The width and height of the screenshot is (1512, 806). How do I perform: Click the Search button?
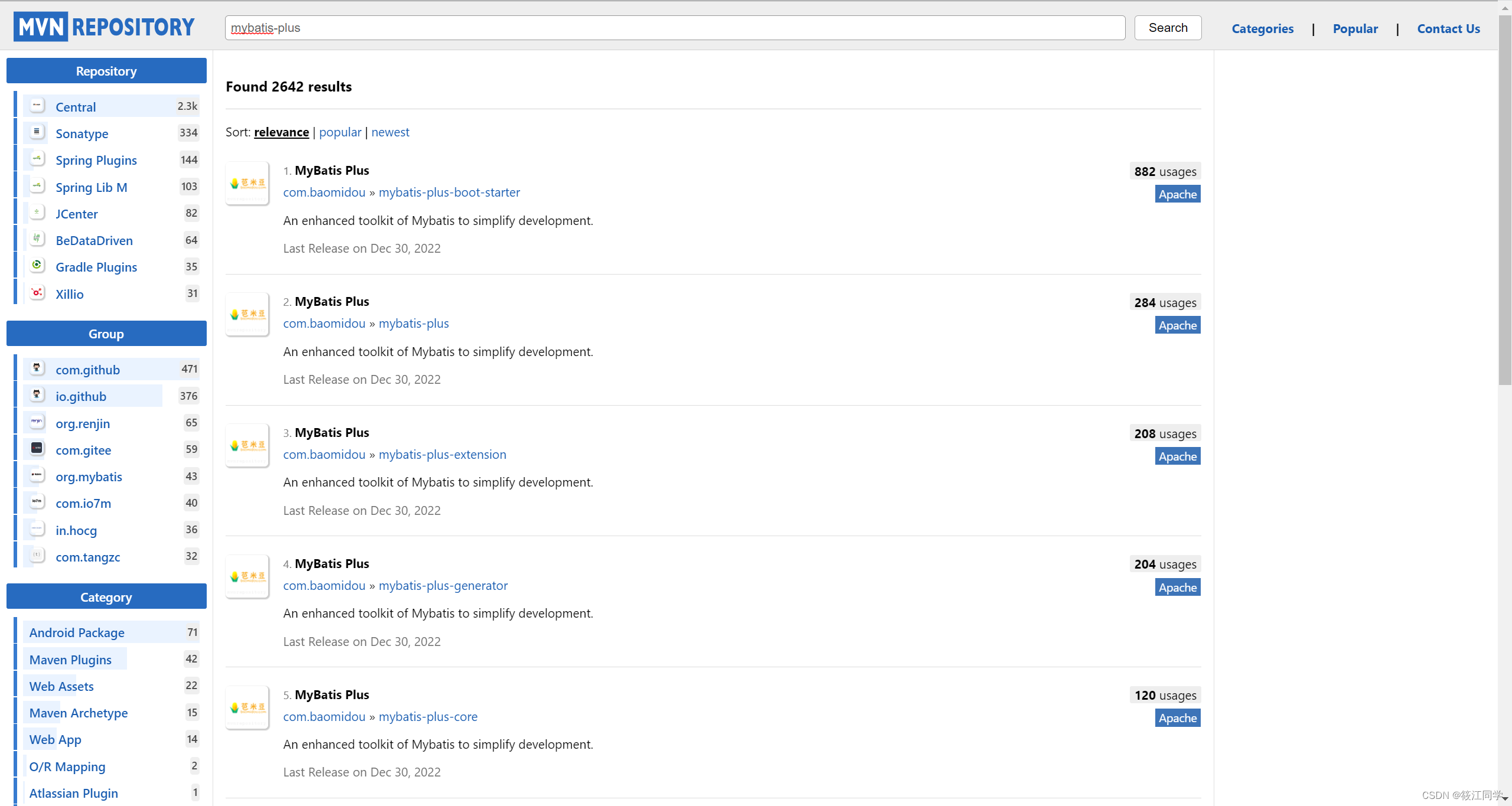tap(1168, 28)
